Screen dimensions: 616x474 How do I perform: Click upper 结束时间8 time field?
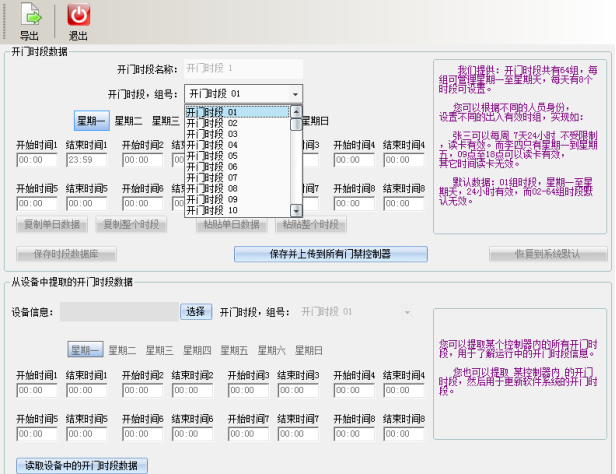point(404,204)
